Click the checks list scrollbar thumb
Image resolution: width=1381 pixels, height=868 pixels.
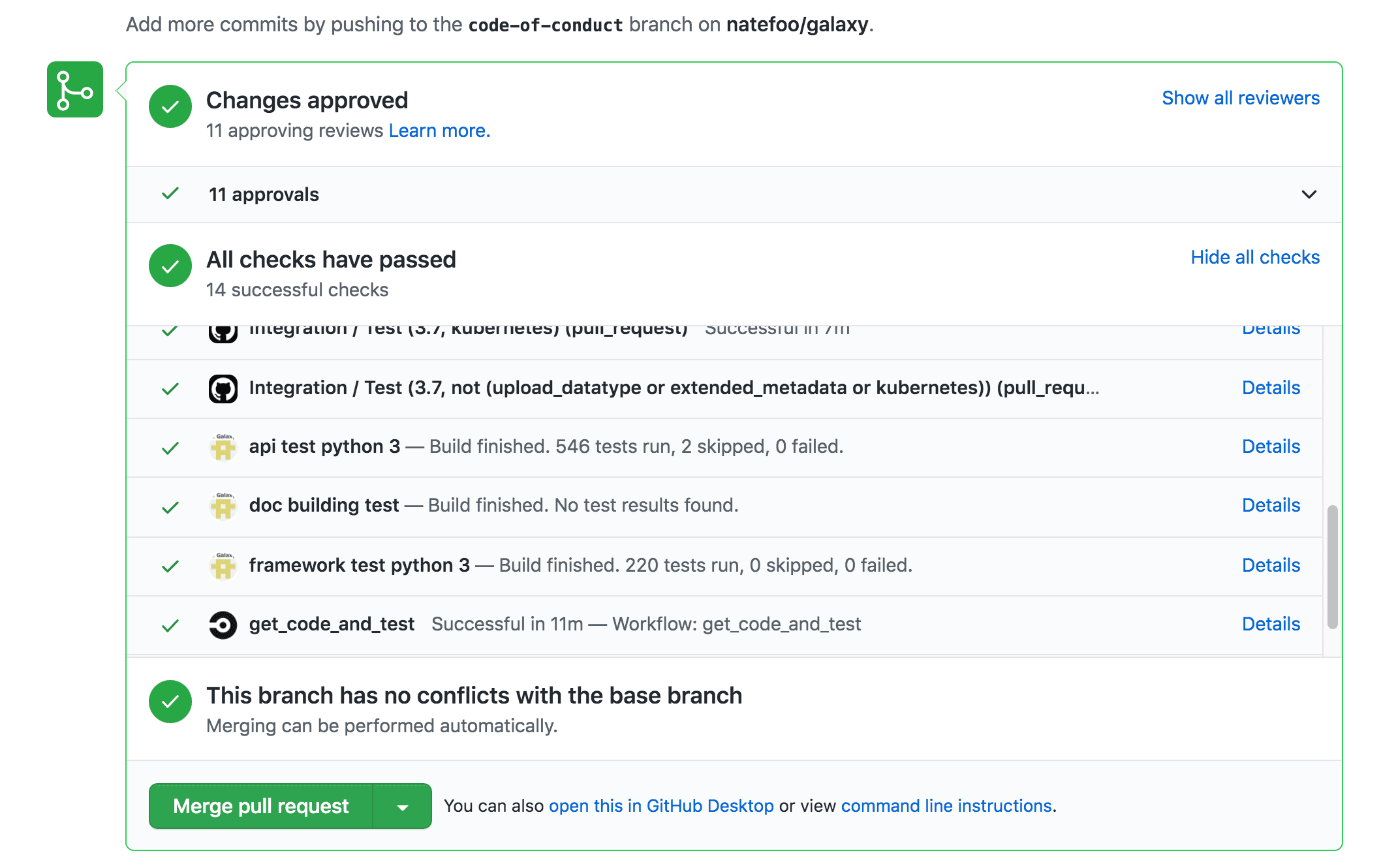click(x=1332, y=566)
